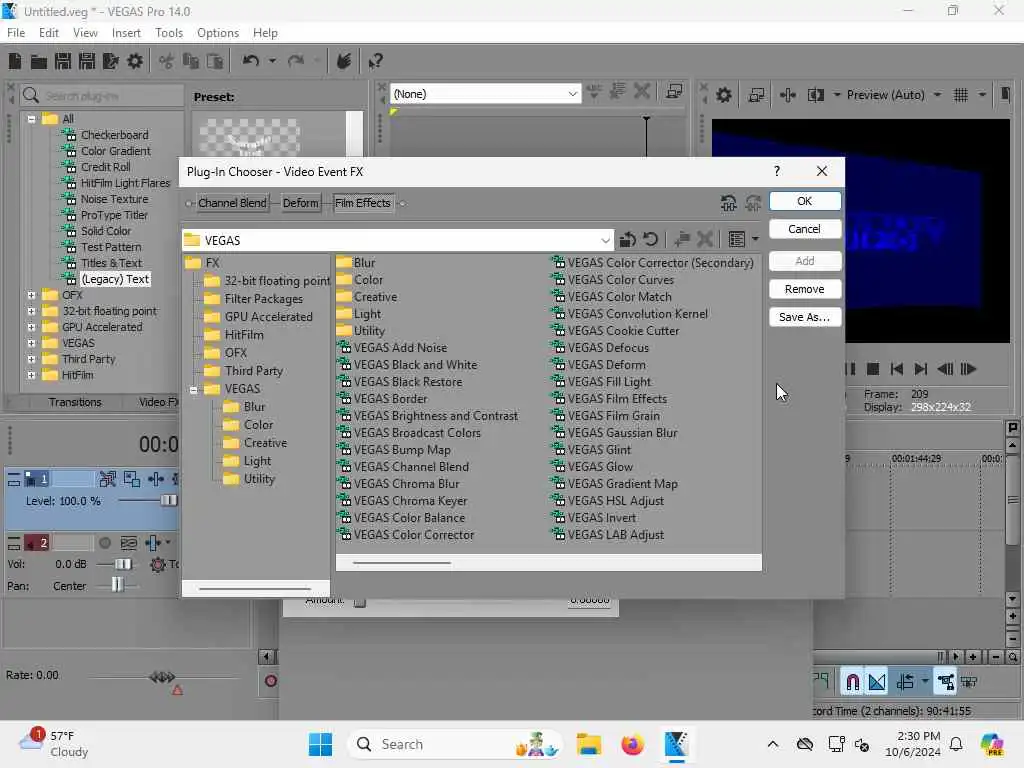Click Save As... button
Image resolution: width=1024 pixels, height=768 pixels.
tap(805, 317)
